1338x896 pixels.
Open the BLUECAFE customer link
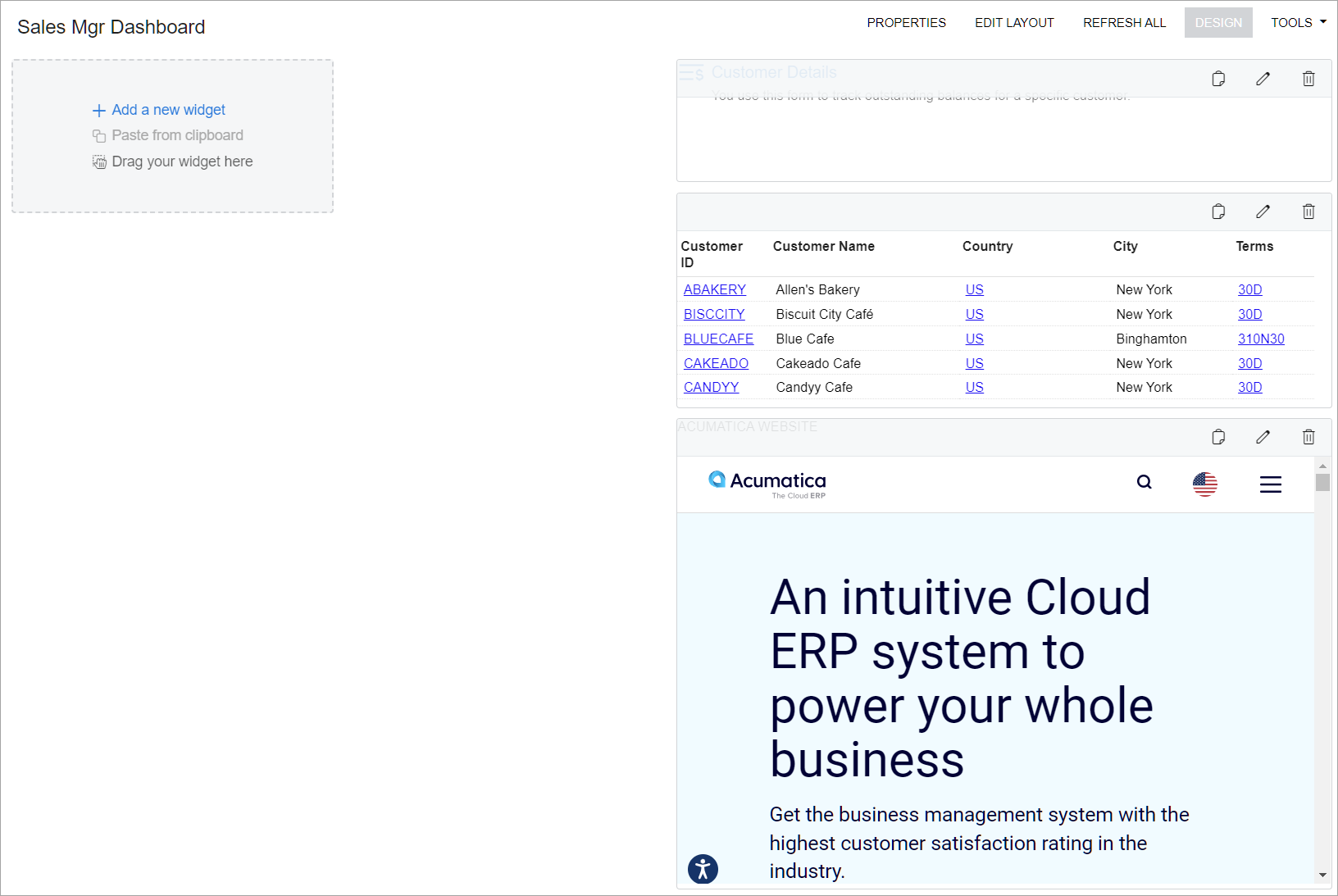point(718,339)
